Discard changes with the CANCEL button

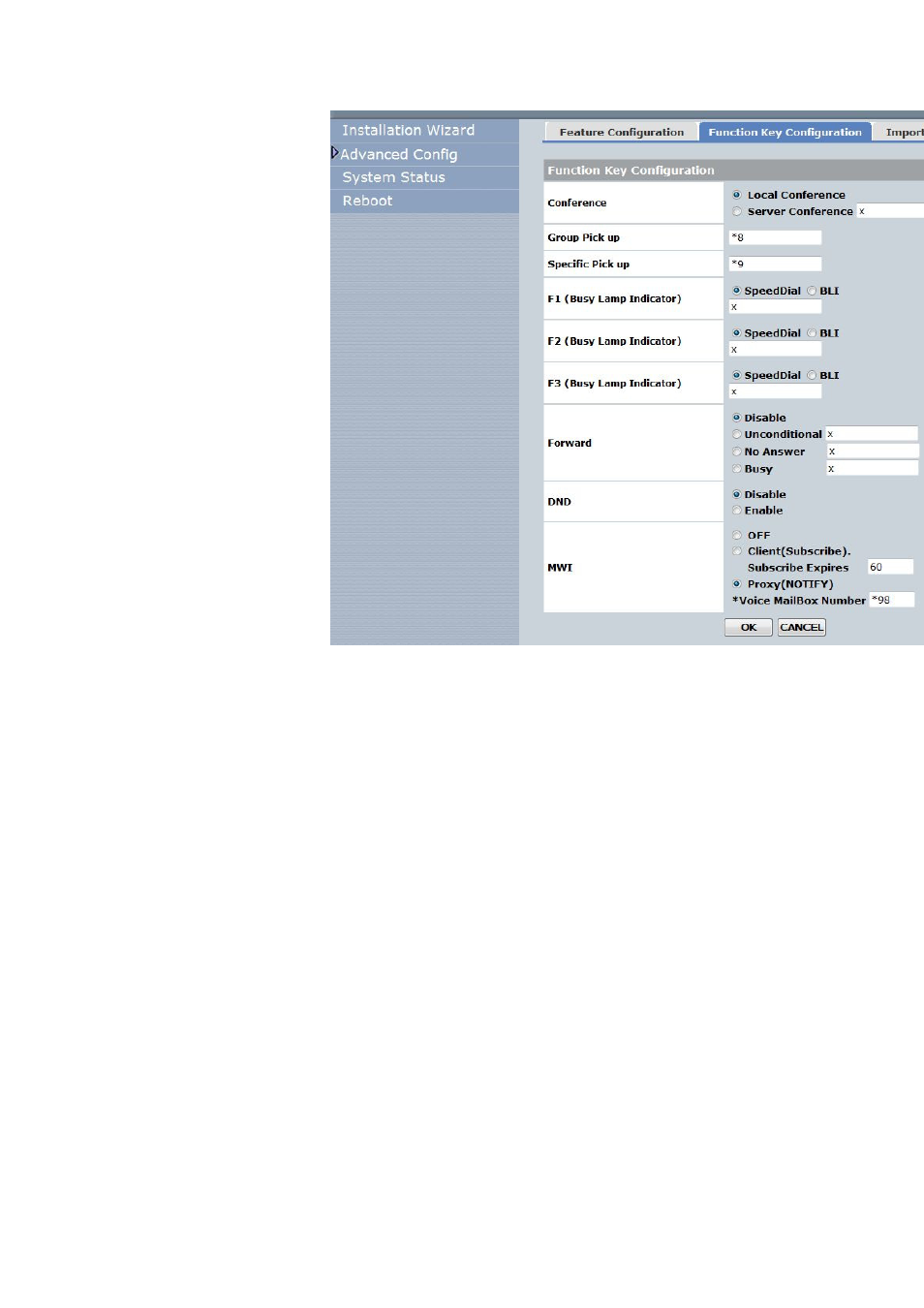coord(802,628)
